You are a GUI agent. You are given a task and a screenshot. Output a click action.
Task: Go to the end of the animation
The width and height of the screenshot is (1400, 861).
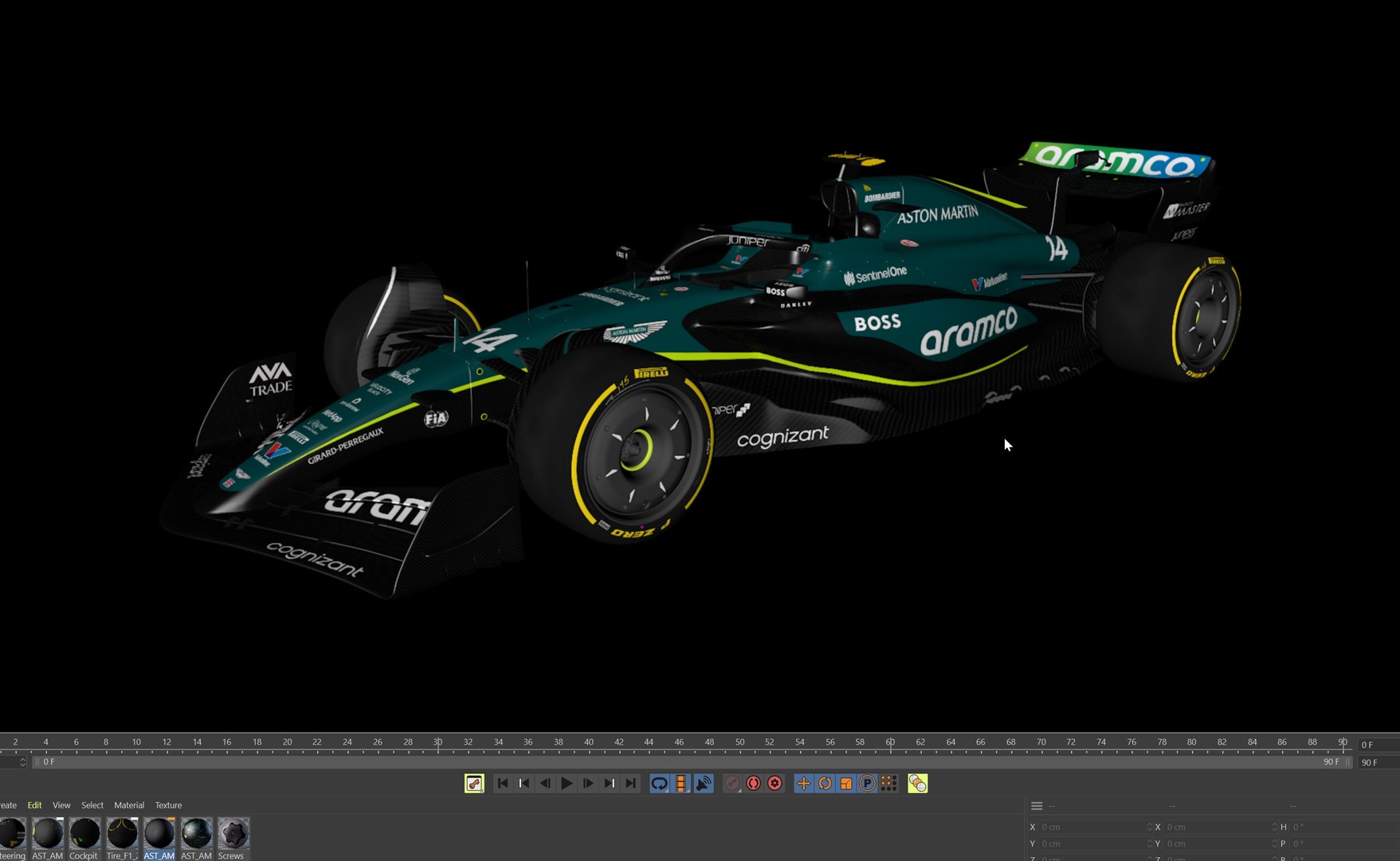point(631,784)
